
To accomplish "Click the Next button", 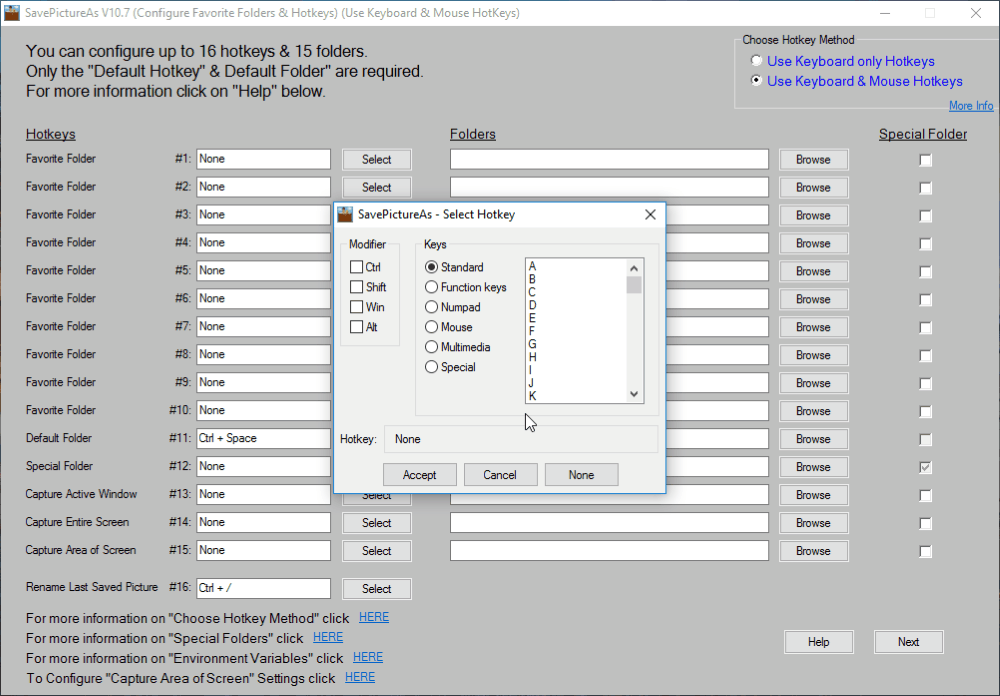I will (x=909, y=642).
